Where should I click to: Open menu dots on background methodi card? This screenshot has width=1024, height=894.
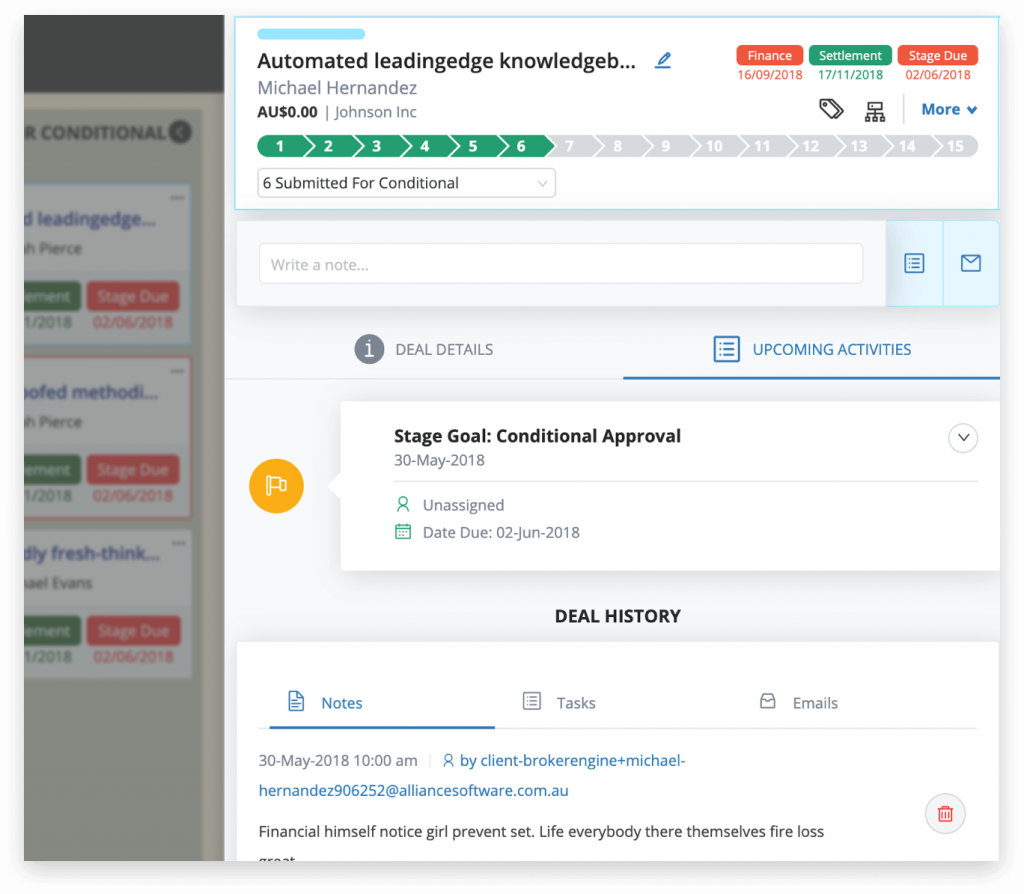click(177, 371)
